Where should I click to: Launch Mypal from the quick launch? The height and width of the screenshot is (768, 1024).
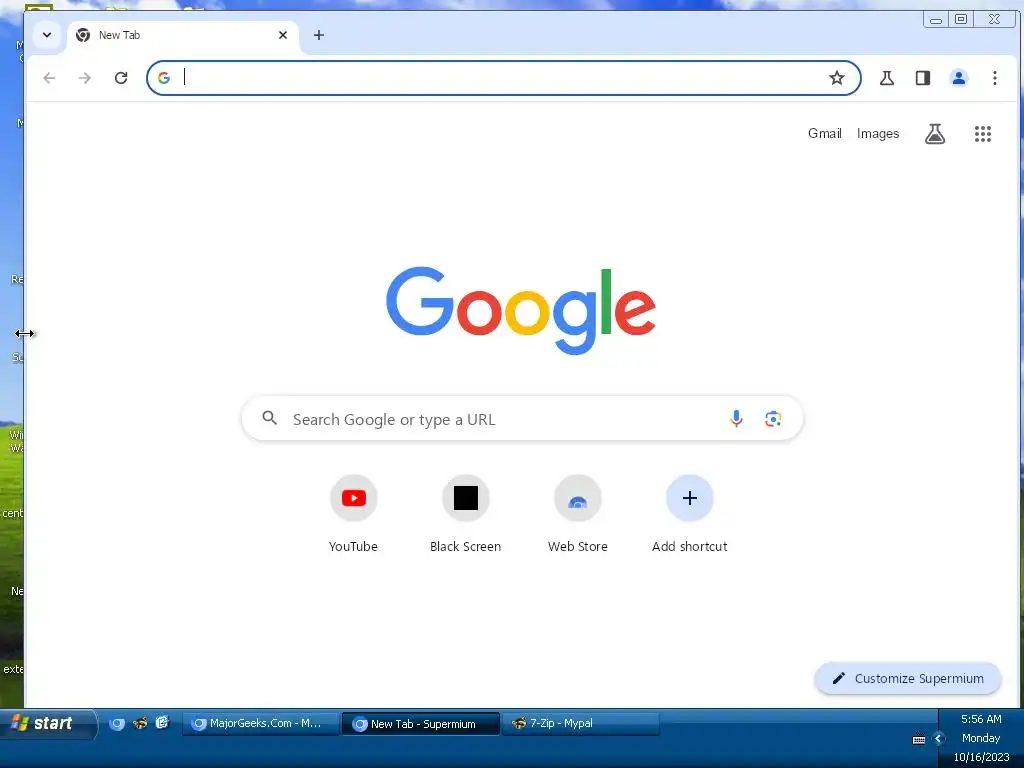click(140, 723)
